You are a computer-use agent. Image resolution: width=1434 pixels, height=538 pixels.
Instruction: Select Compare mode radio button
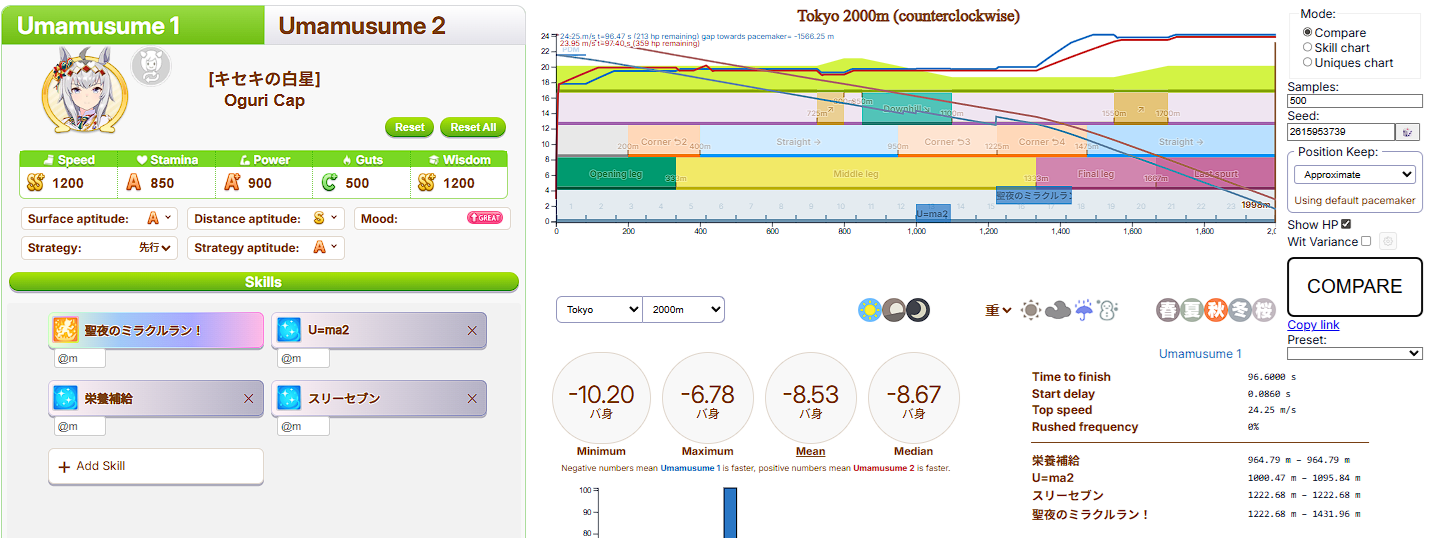tap(1308, 33)
